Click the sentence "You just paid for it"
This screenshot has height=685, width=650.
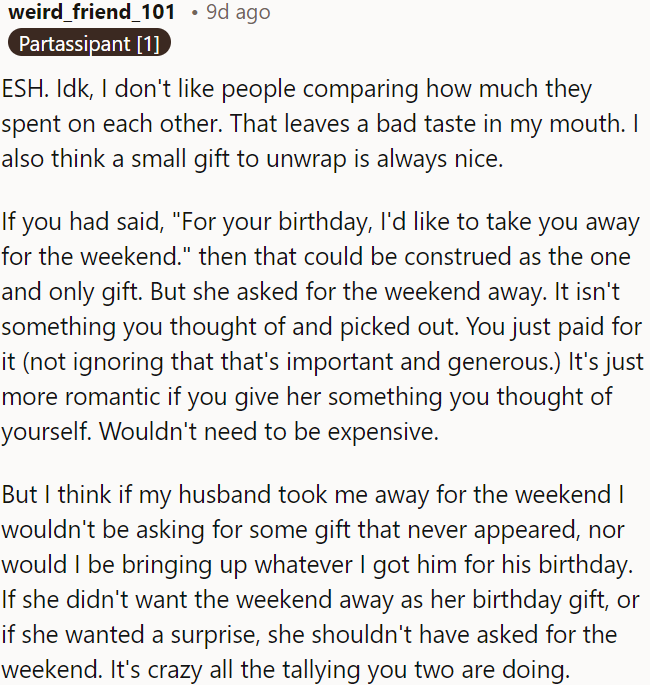coord(530,325)
